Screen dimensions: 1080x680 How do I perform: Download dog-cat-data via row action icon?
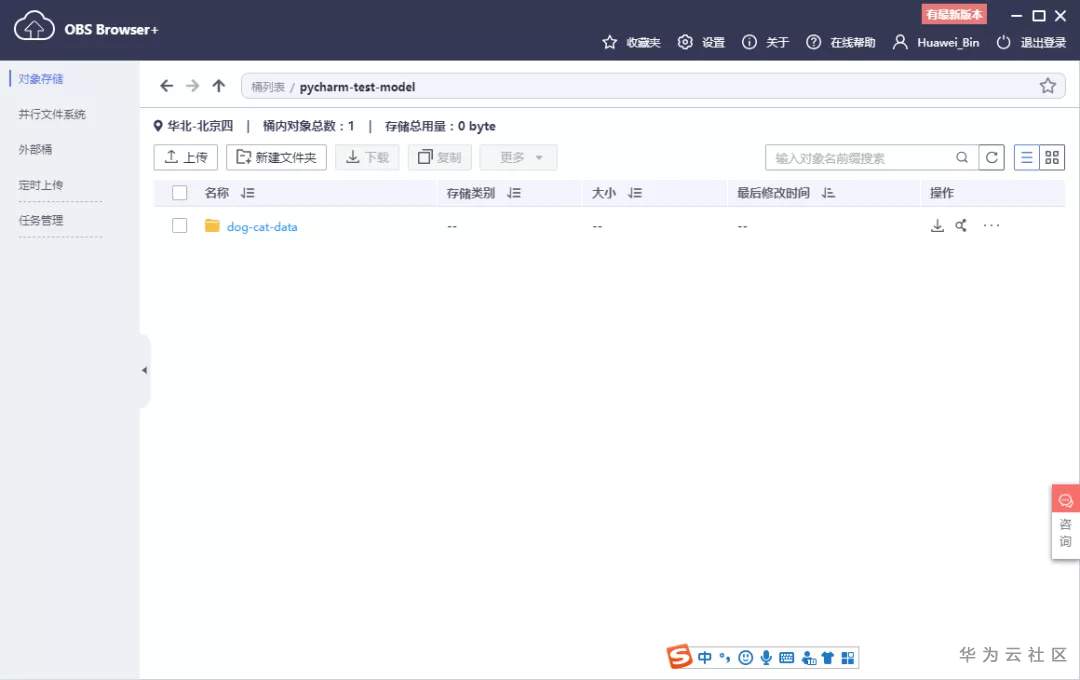(x=937, y=225)
